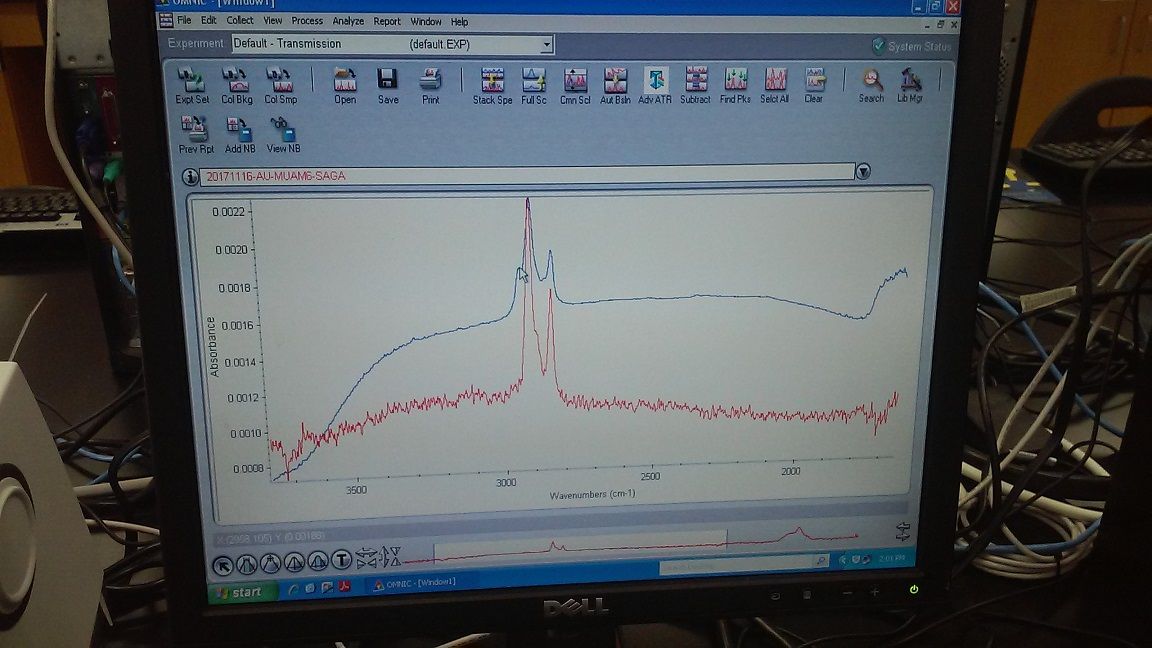This screenshot has width=1152, height=648.
Task: Add to notebook with Add NB
Action: 240,135
